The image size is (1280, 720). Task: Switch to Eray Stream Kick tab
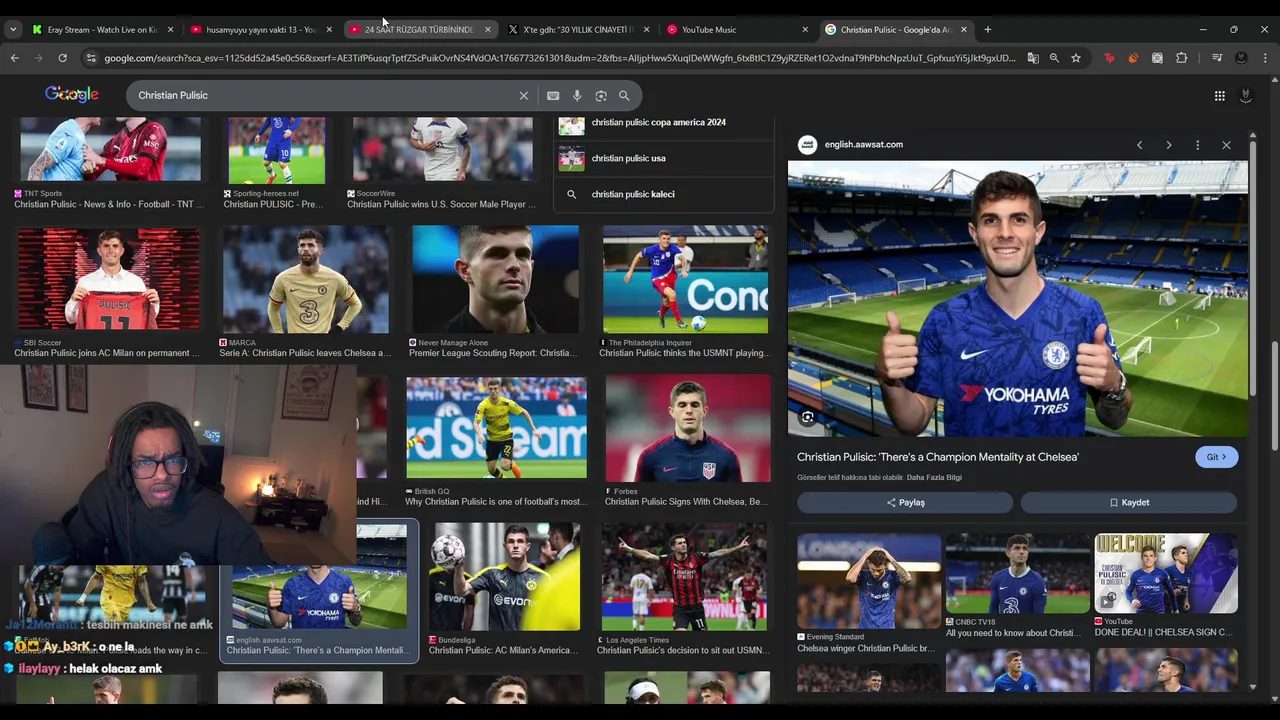[x=100, y=30]
